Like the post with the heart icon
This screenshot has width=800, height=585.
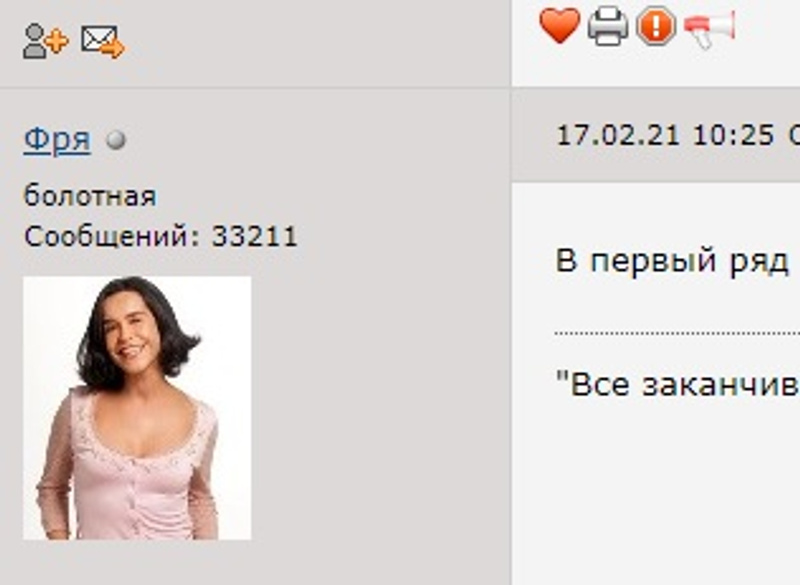(559, 25)
